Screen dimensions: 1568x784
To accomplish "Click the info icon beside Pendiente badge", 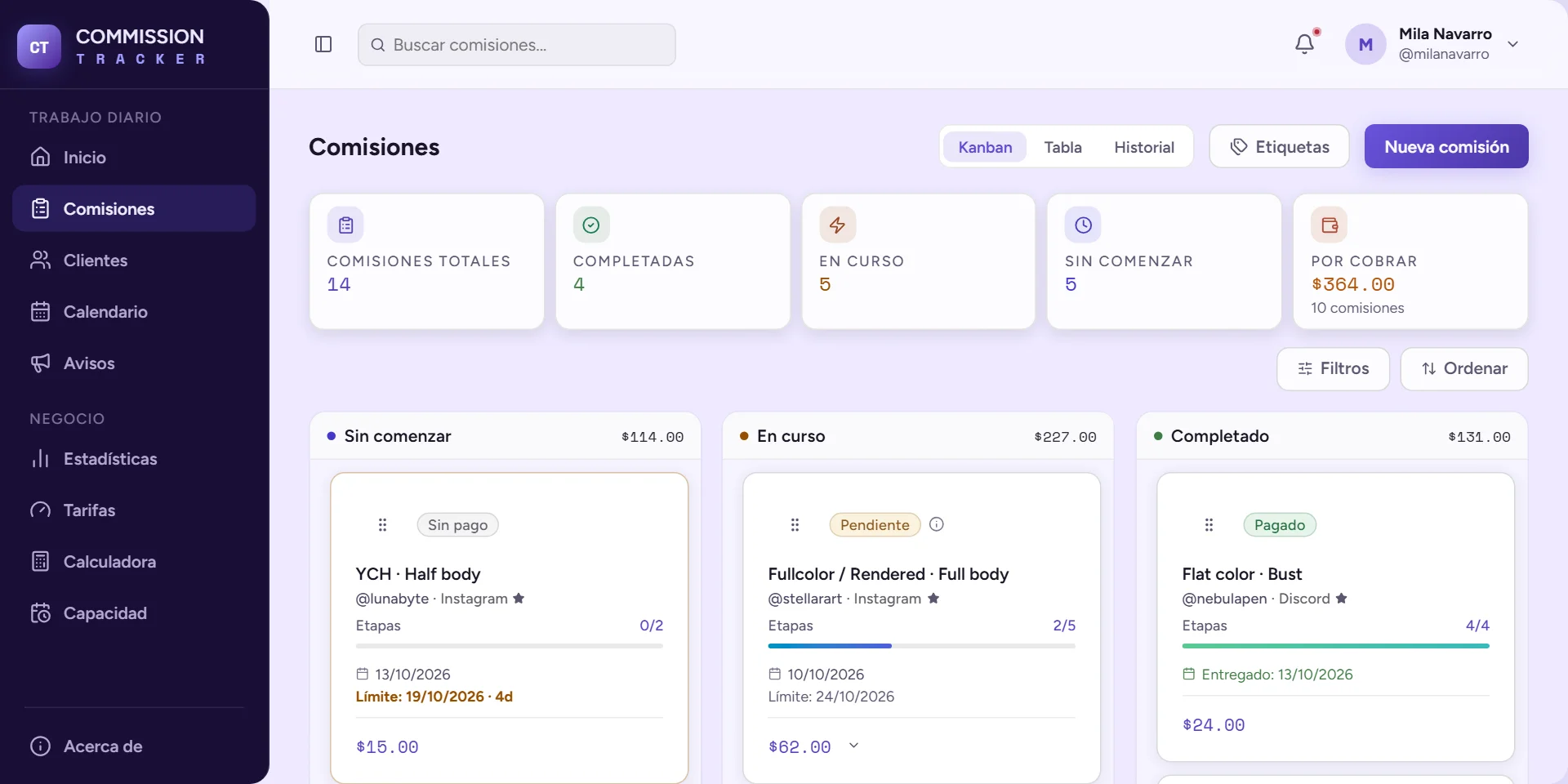I will pos(937,524).
